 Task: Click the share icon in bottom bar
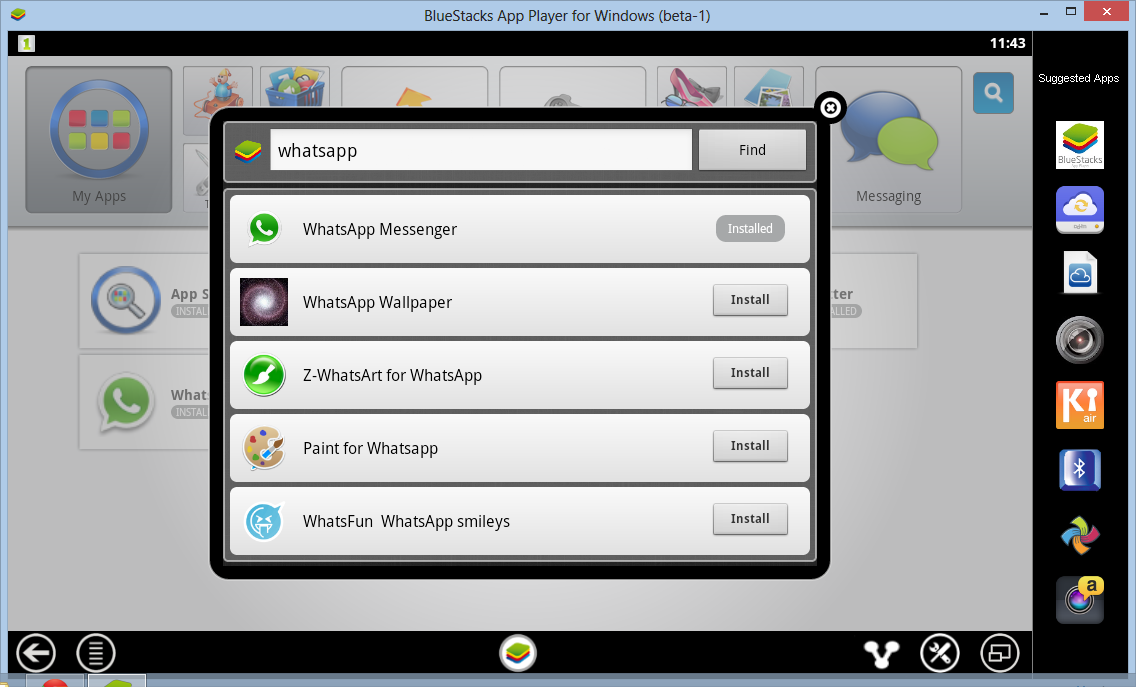(882, 654)
